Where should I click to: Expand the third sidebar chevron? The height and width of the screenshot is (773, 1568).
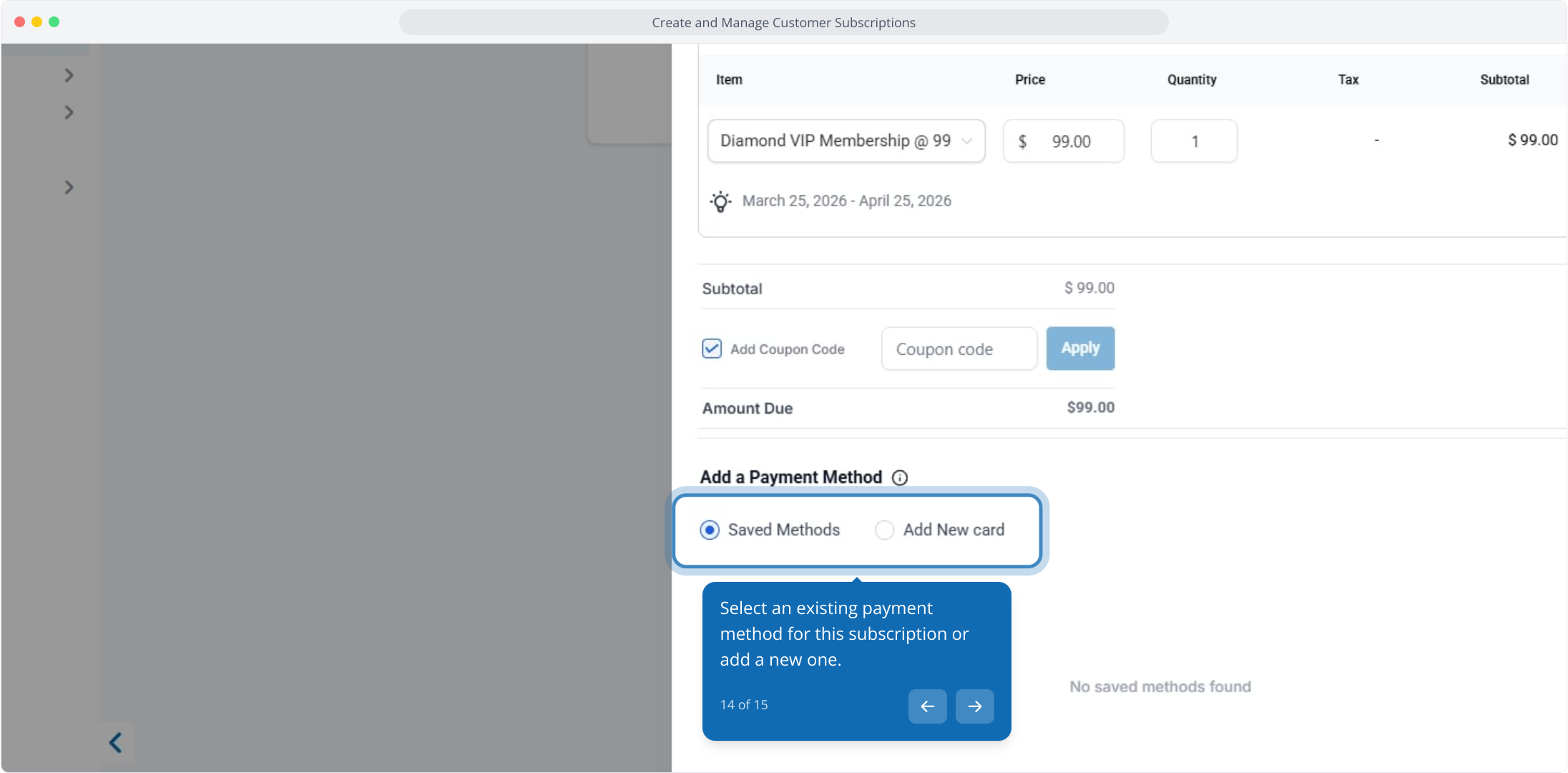[x=69, y=188]
